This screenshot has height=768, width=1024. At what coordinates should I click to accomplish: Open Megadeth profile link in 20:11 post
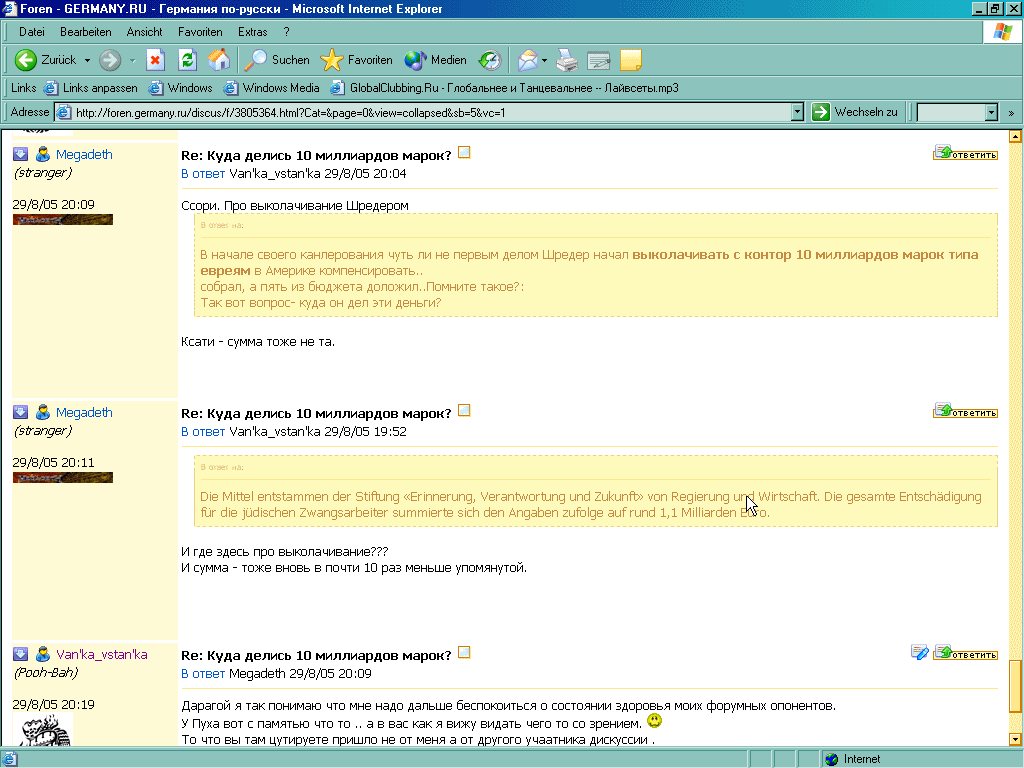coord(84,413)
